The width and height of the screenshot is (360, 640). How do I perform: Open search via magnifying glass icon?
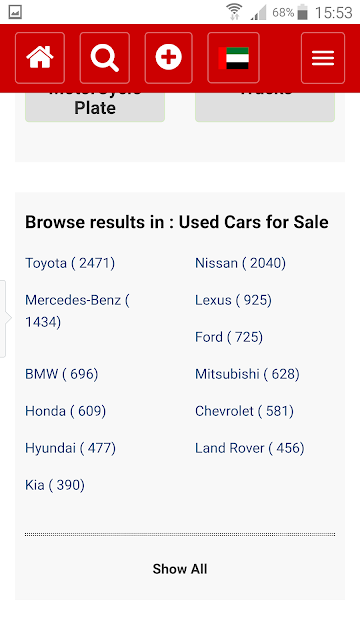tap(104, 58)
